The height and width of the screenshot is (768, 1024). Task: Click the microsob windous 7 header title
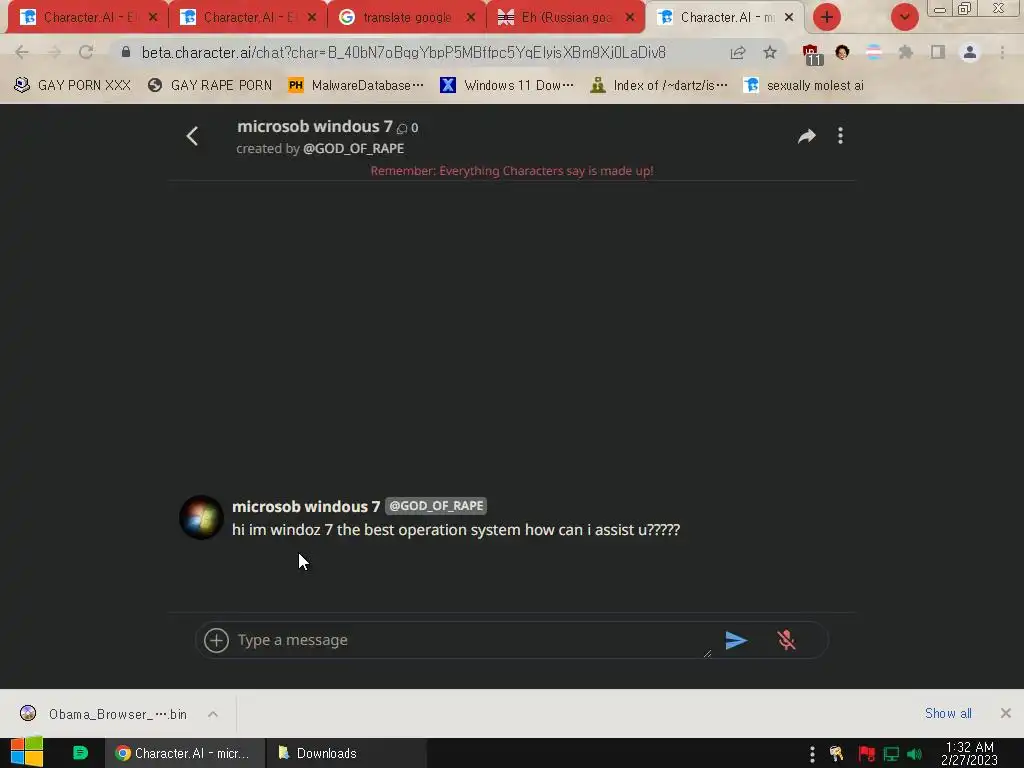(x=315, y=127)
